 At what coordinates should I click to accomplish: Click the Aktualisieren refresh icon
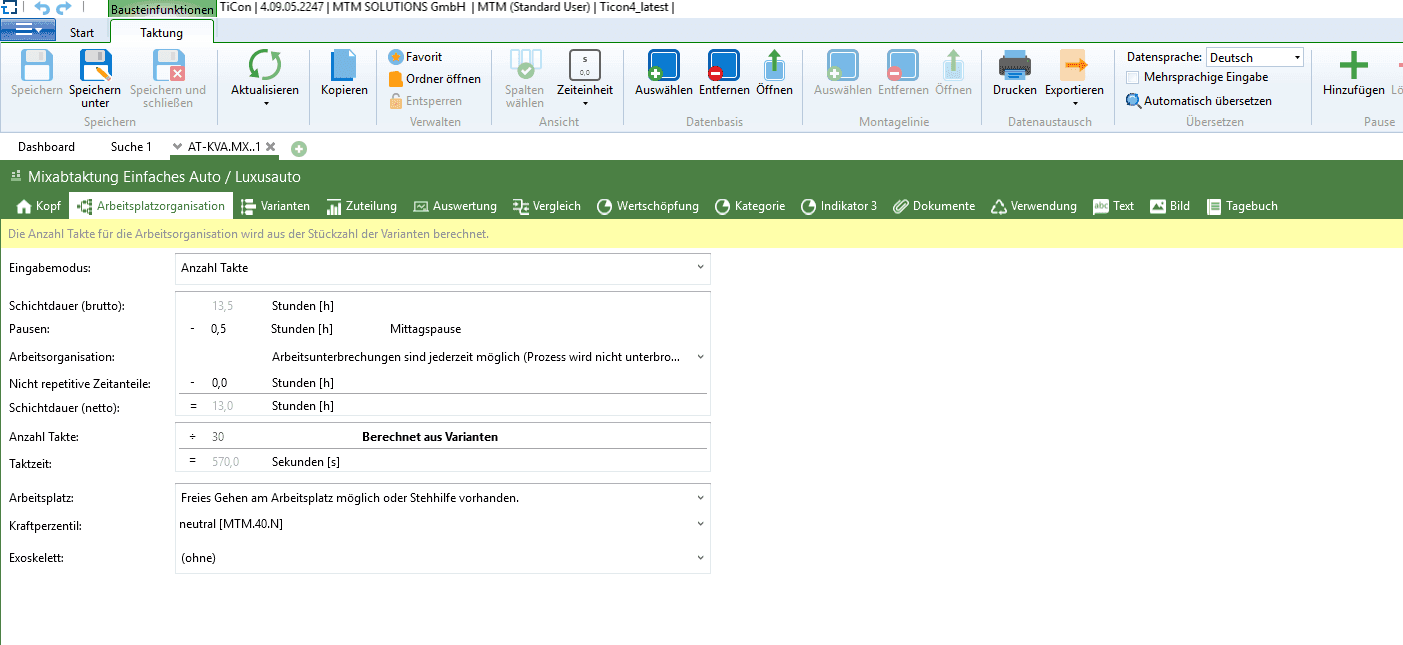[265, 66]
